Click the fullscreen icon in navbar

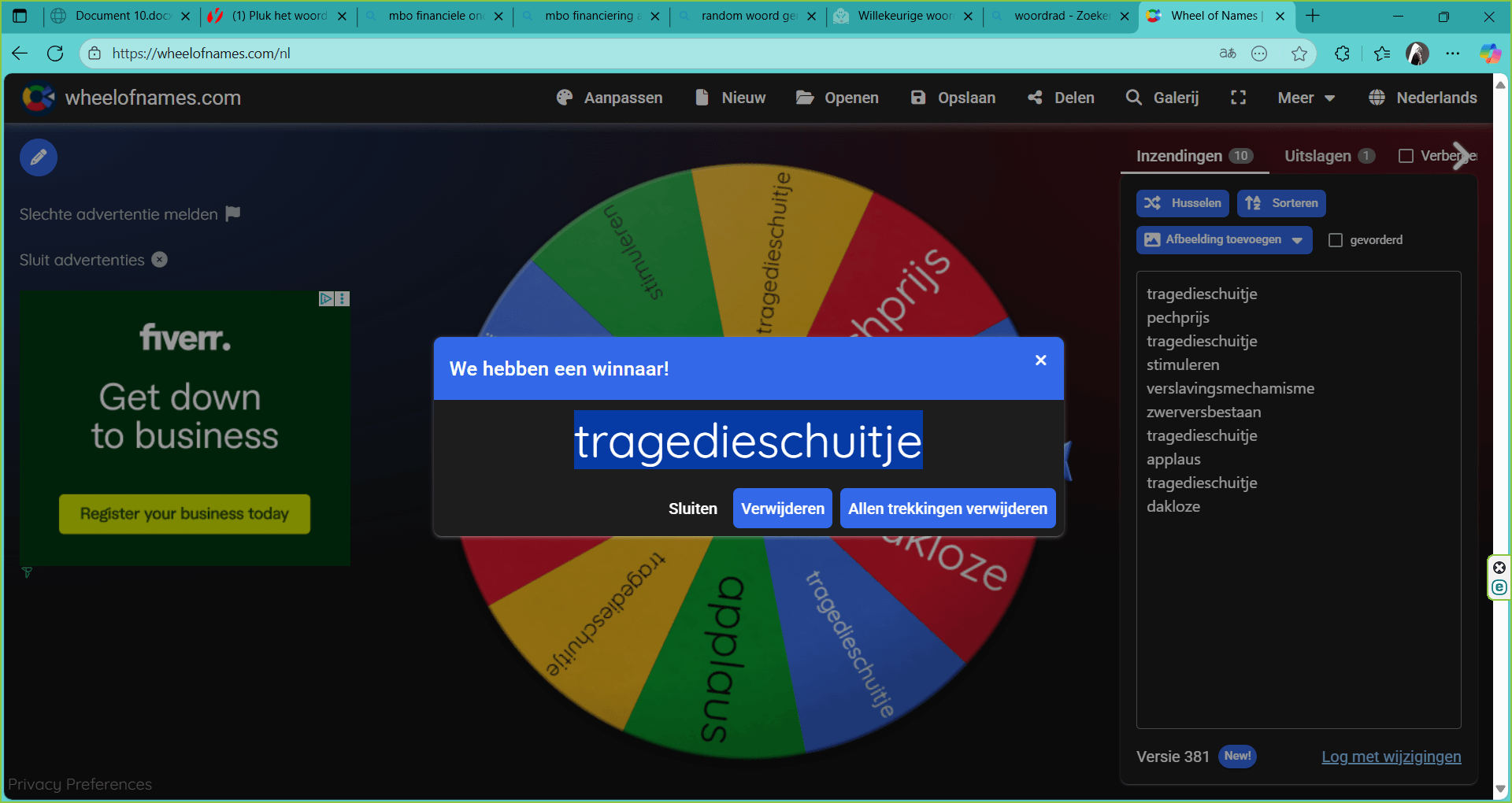click(1238, 98)
